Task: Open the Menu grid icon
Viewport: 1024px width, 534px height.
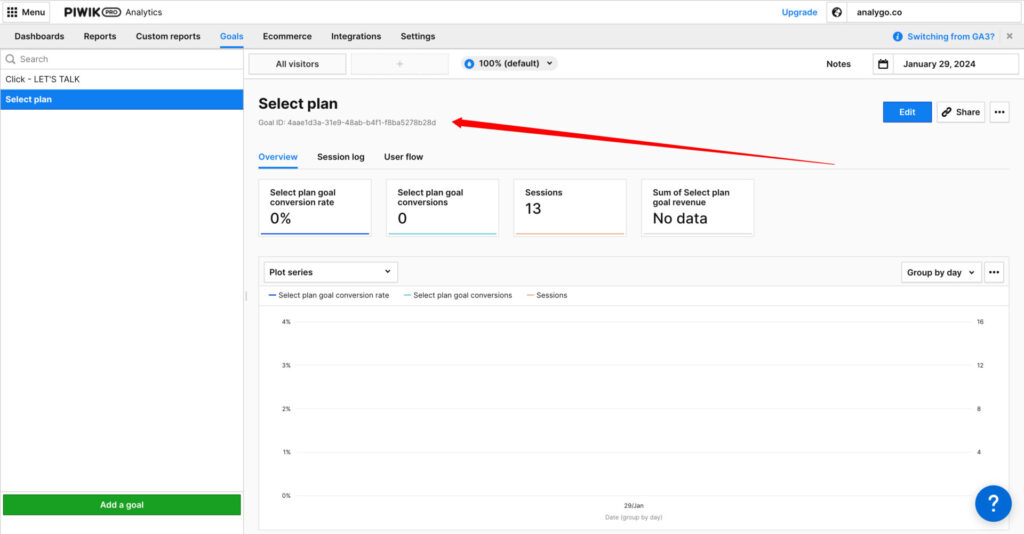Action: pos(12,12)
